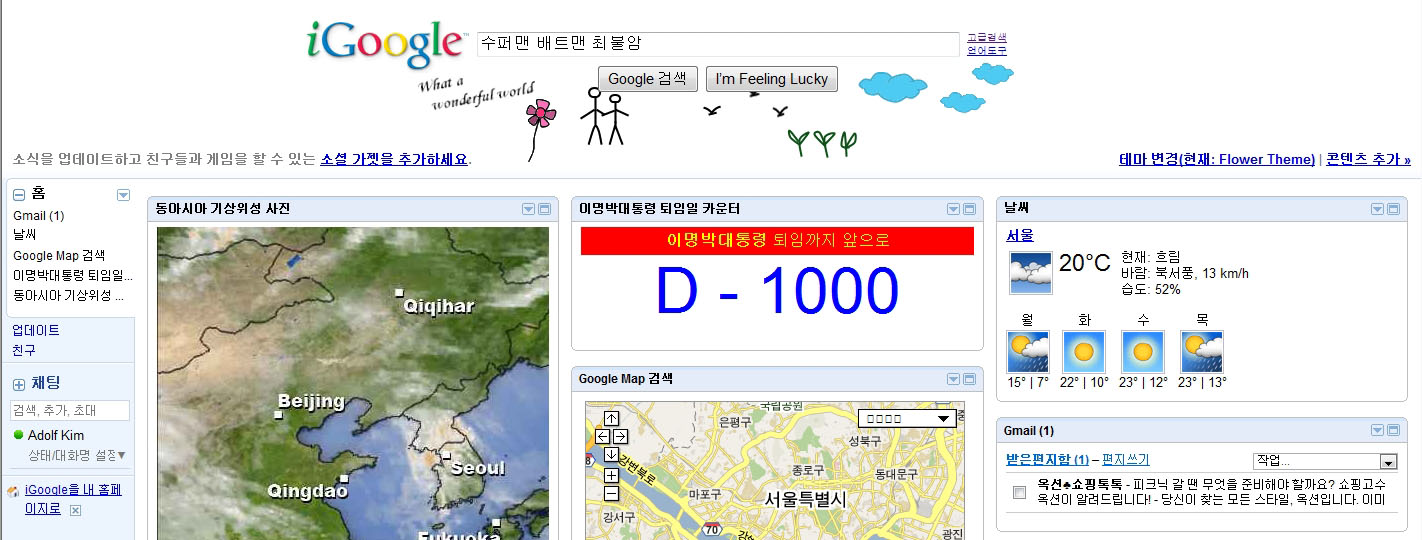Maximize the 이명박대통령 퇴임일 카운터 gadget

coord(970,209)
